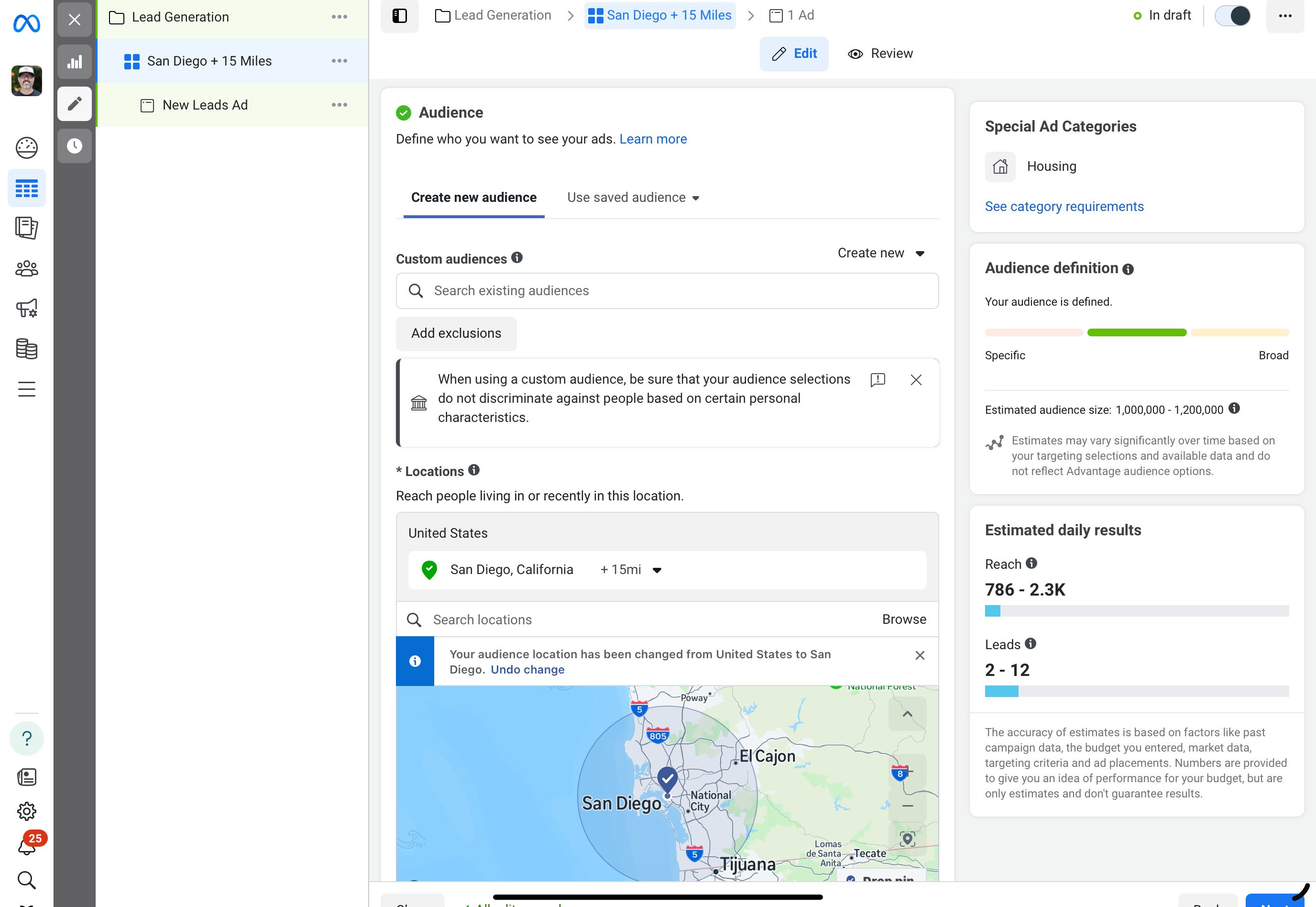Click the Search existing audiences field

[x=667, y=290]
